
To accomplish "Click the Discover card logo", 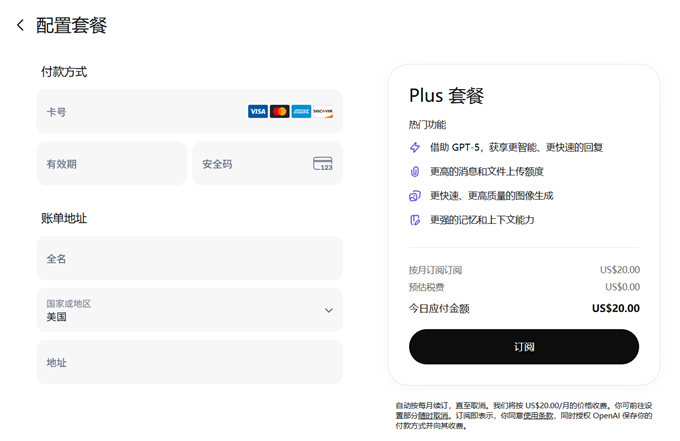I will pyautogui.click(x=322, y=112).
